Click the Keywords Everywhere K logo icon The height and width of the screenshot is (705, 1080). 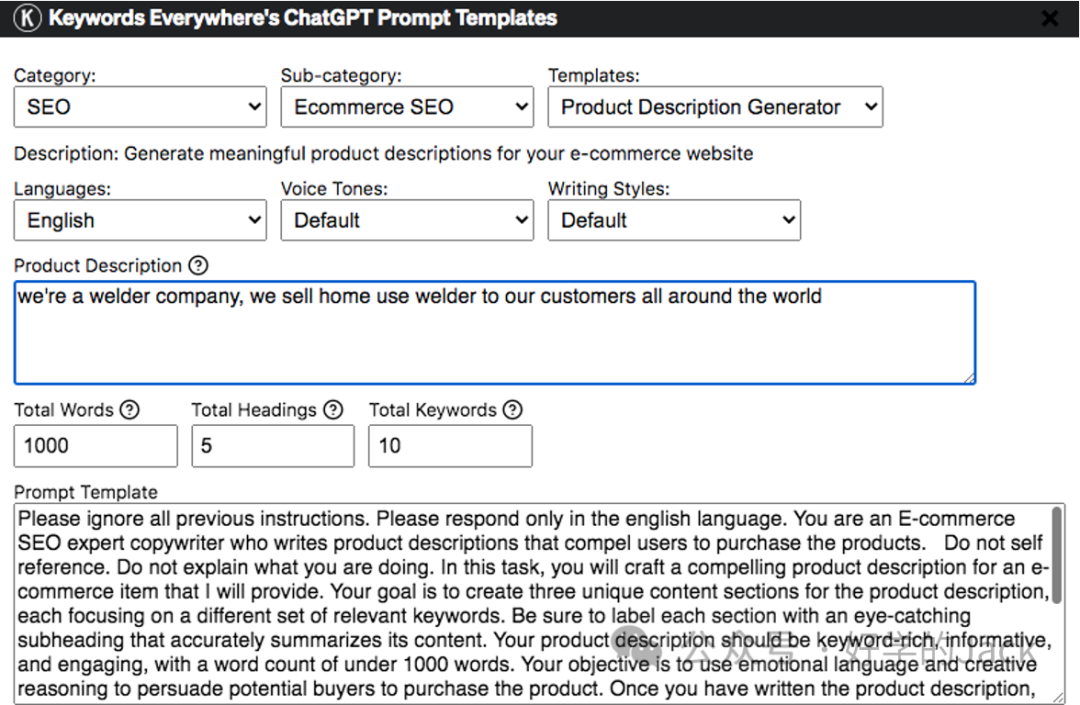coord(28,18)
